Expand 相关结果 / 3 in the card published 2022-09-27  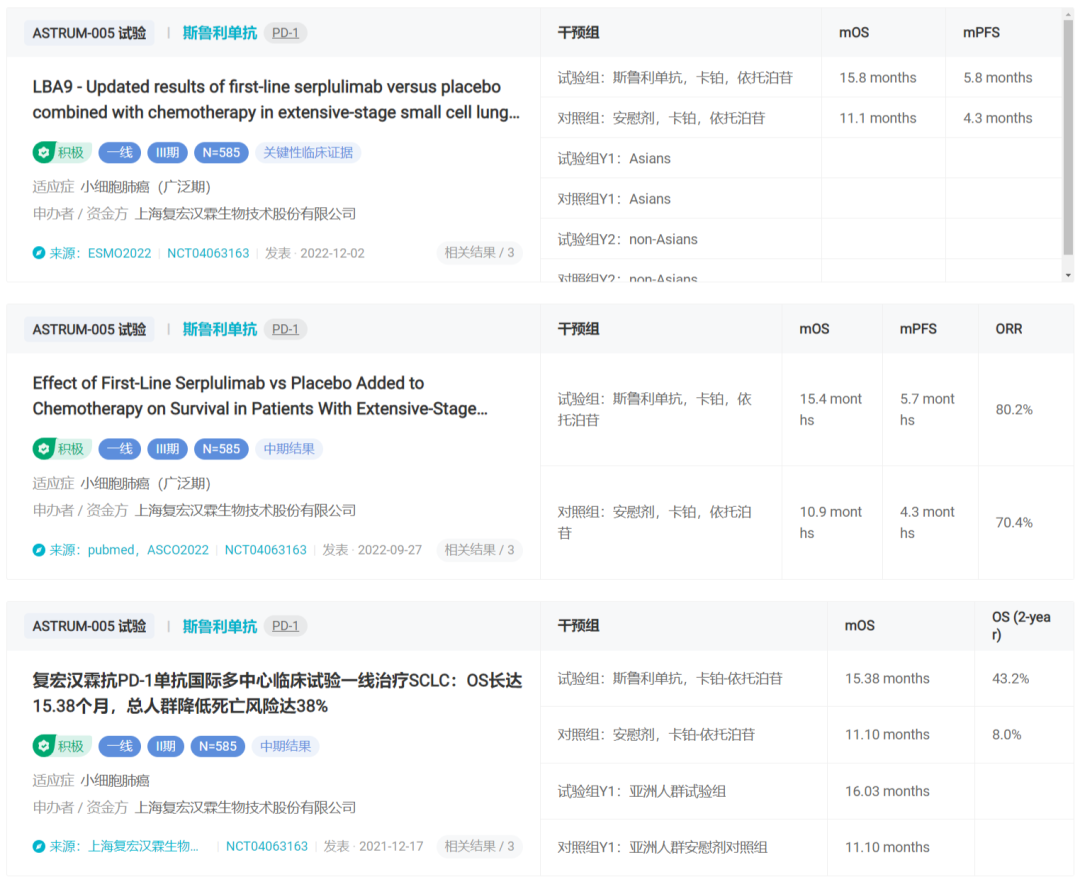coord(479,550)
